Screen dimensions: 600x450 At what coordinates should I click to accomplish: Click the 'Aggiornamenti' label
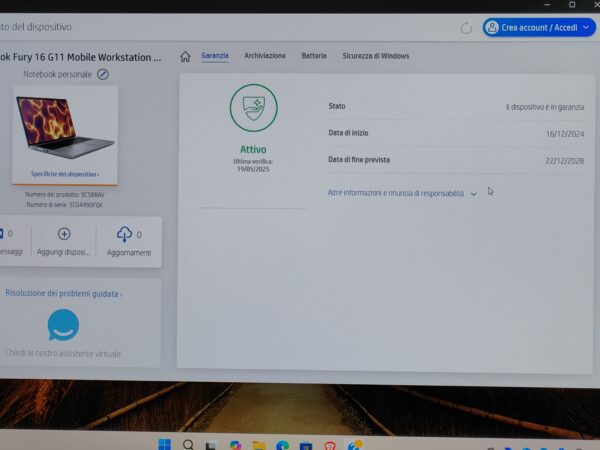click(x=129, y=253)
